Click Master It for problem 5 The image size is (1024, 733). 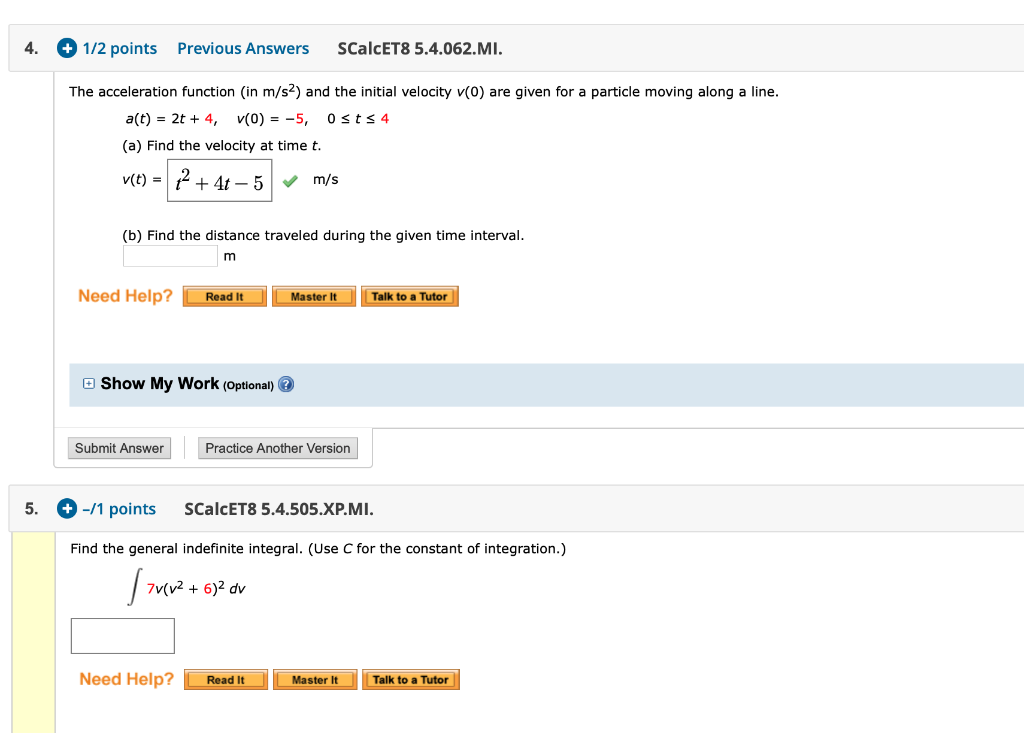coord(314,679)
